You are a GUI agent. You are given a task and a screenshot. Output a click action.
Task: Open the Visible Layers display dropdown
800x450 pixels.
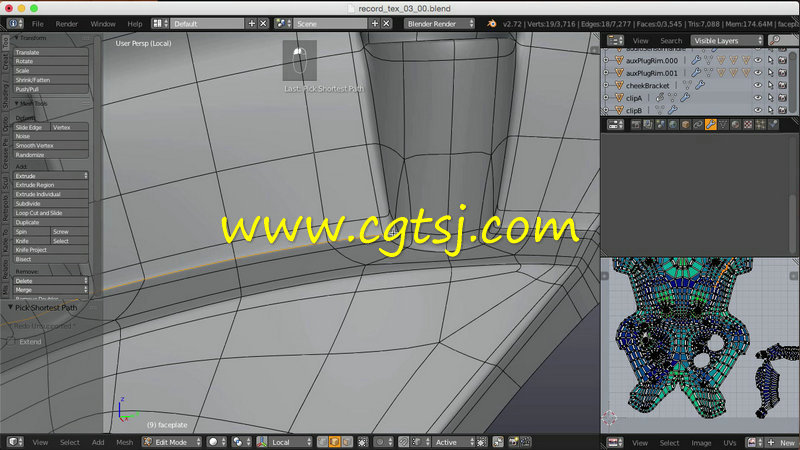(x=727, y=40)
